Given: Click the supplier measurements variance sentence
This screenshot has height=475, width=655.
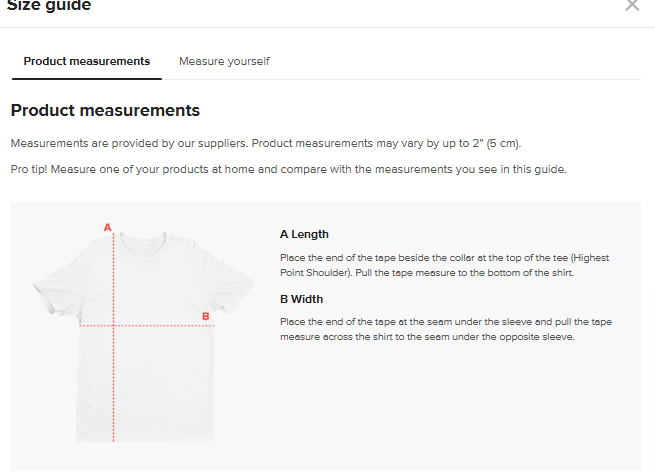Looking at the screenshot, I should (265, 142).
